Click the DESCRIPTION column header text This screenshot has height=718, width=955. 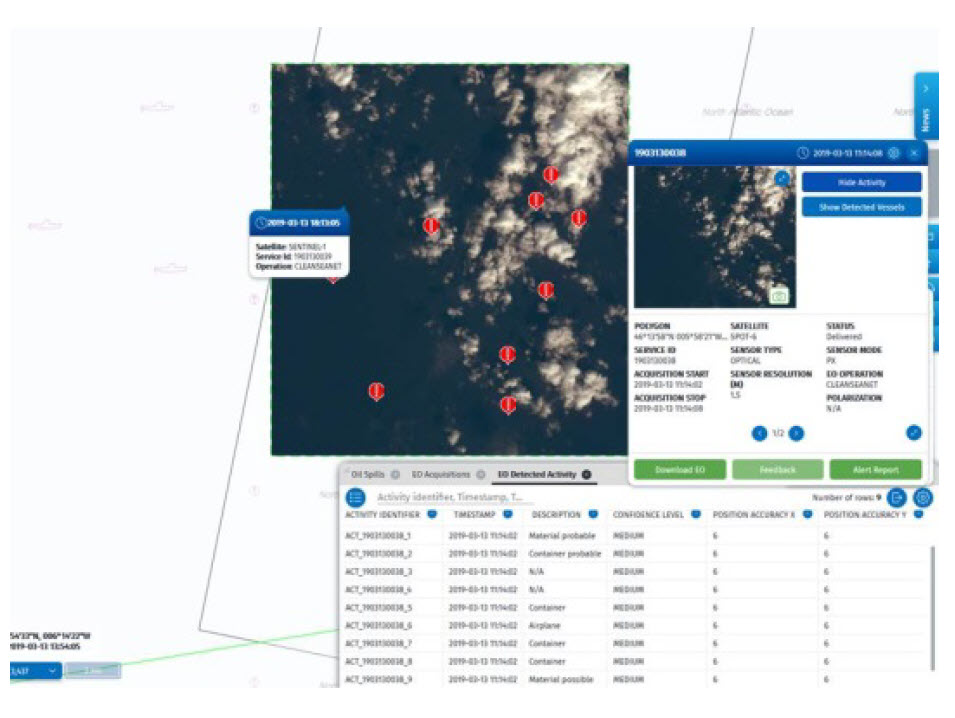pyautogui.click(x=556, y=515)
